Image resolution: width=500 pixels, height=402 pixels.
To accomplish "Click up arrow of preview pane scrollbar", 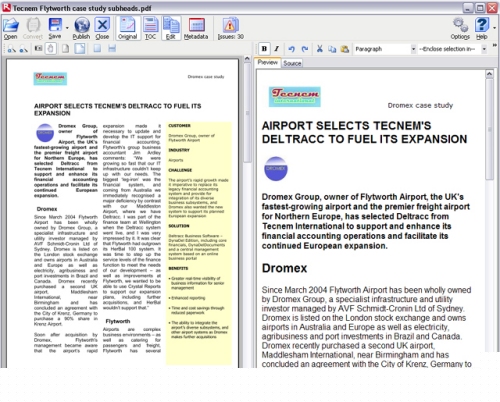I will click(x=489, y=74).
